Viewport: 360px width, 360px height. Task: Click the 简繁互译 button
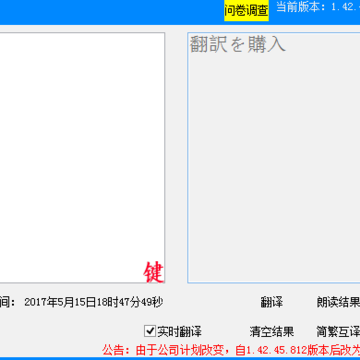(338, 332)
